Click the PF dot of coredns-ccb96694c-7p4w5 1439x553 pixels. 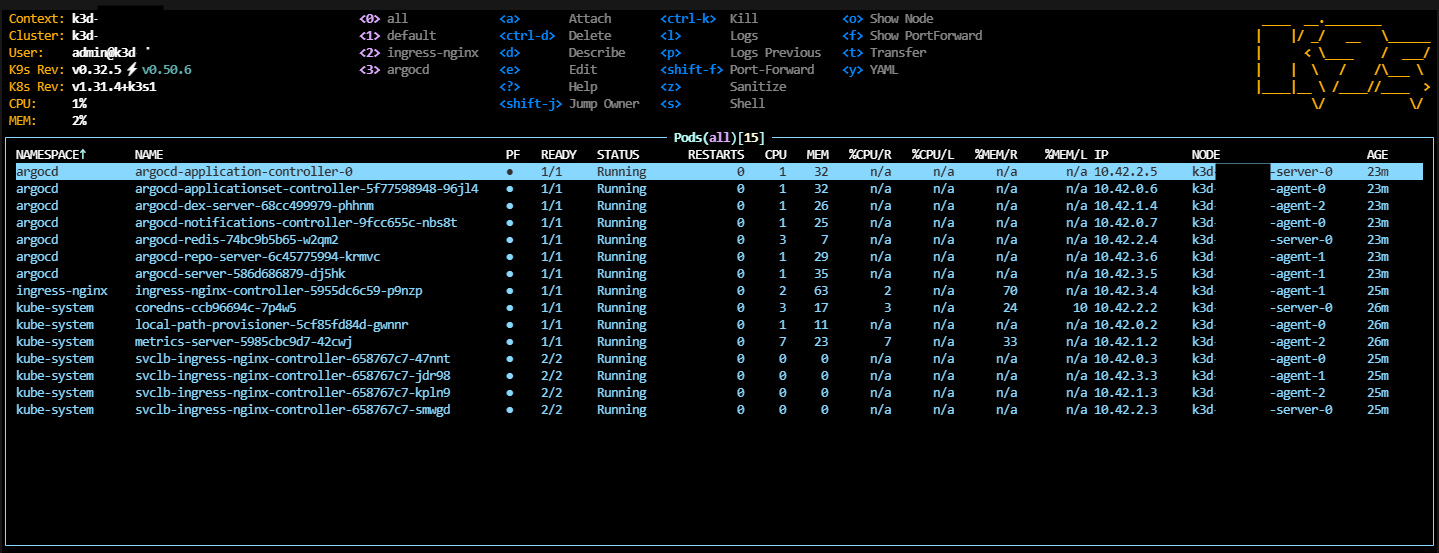click(510, 308)
